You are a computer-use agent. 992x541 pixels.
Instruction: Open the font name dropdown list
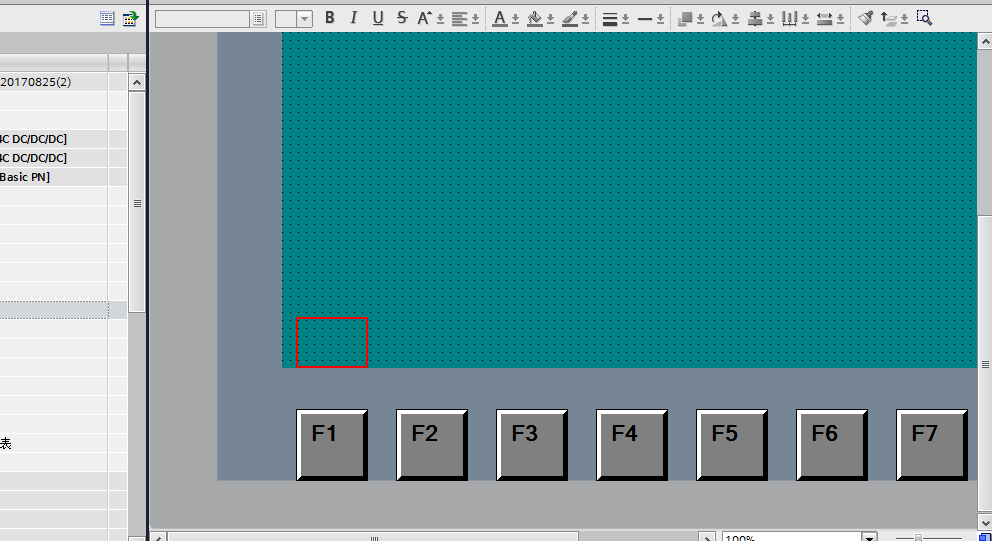(x=259, y=19)
